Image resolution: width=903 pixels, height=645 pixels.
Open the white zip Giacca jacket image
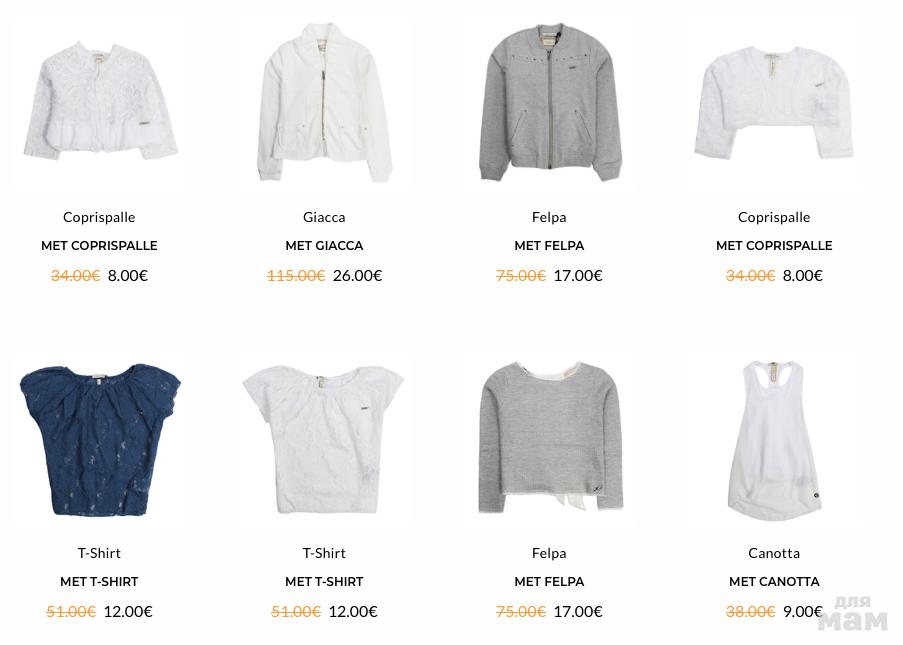tap(325, 103)
